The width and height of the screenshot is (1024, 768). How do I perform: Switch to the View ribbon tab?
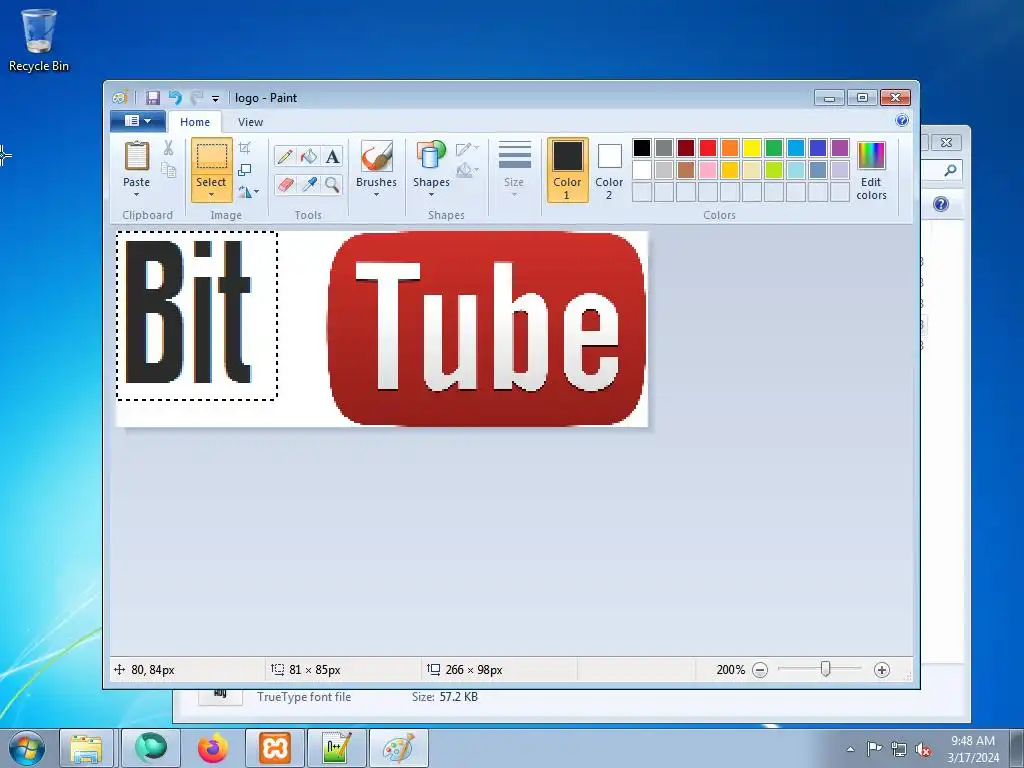(250, 122)
